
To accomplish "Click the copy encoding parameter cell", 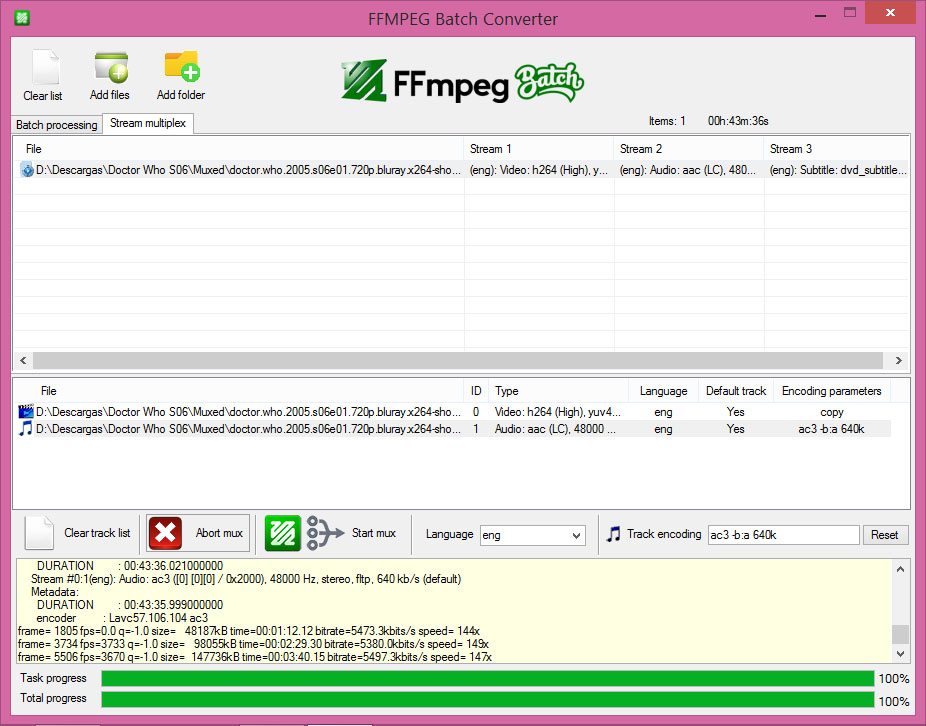I will coord(832,412).
